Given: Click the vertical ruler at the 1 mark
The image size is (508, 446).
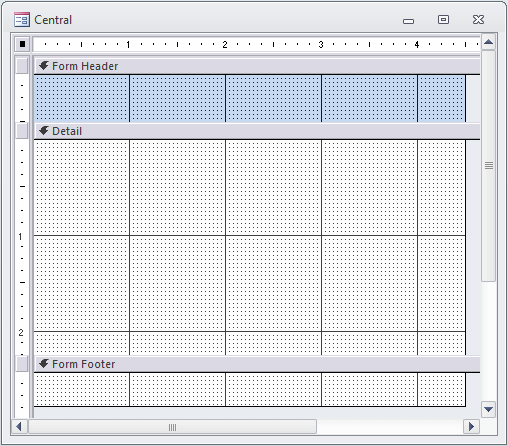Looking at the screenshot, I should tap(21, 237).
